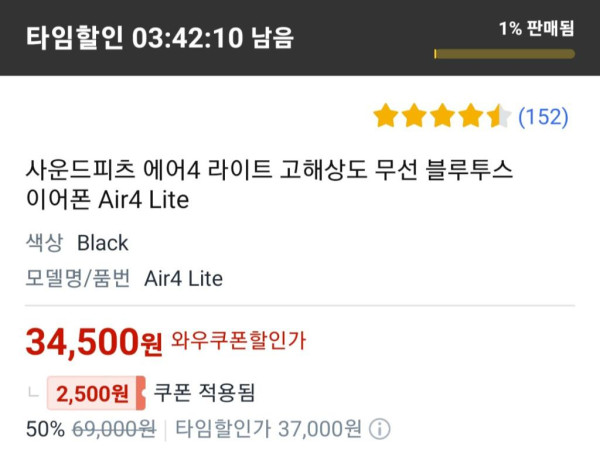Click the 2,500원 coupon badge
This screenshot has height=460, width=600.
tap(95, 392)
